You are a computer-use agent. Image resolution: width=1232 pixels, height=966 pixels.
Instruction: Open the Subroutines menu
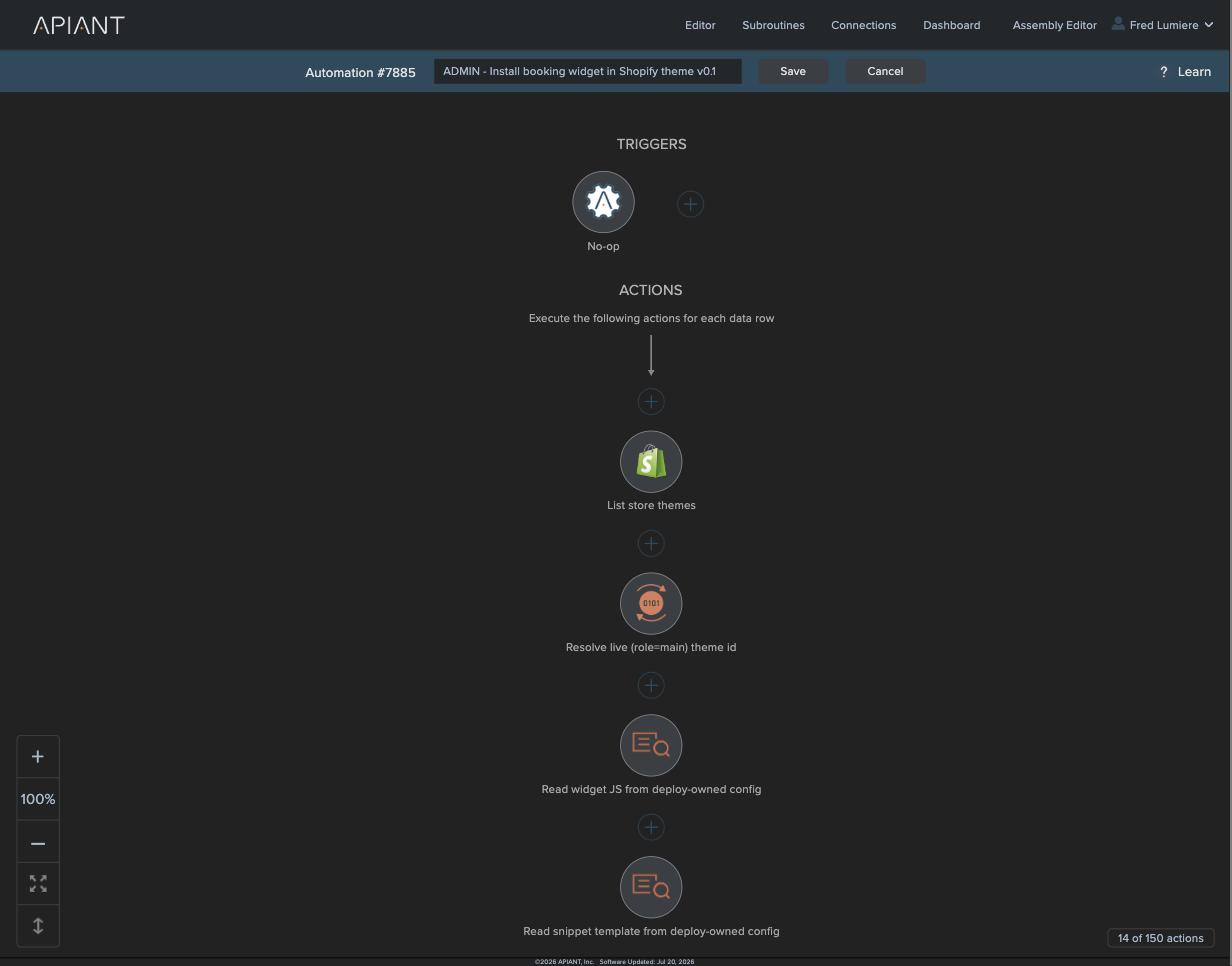(x=773, y=25)
